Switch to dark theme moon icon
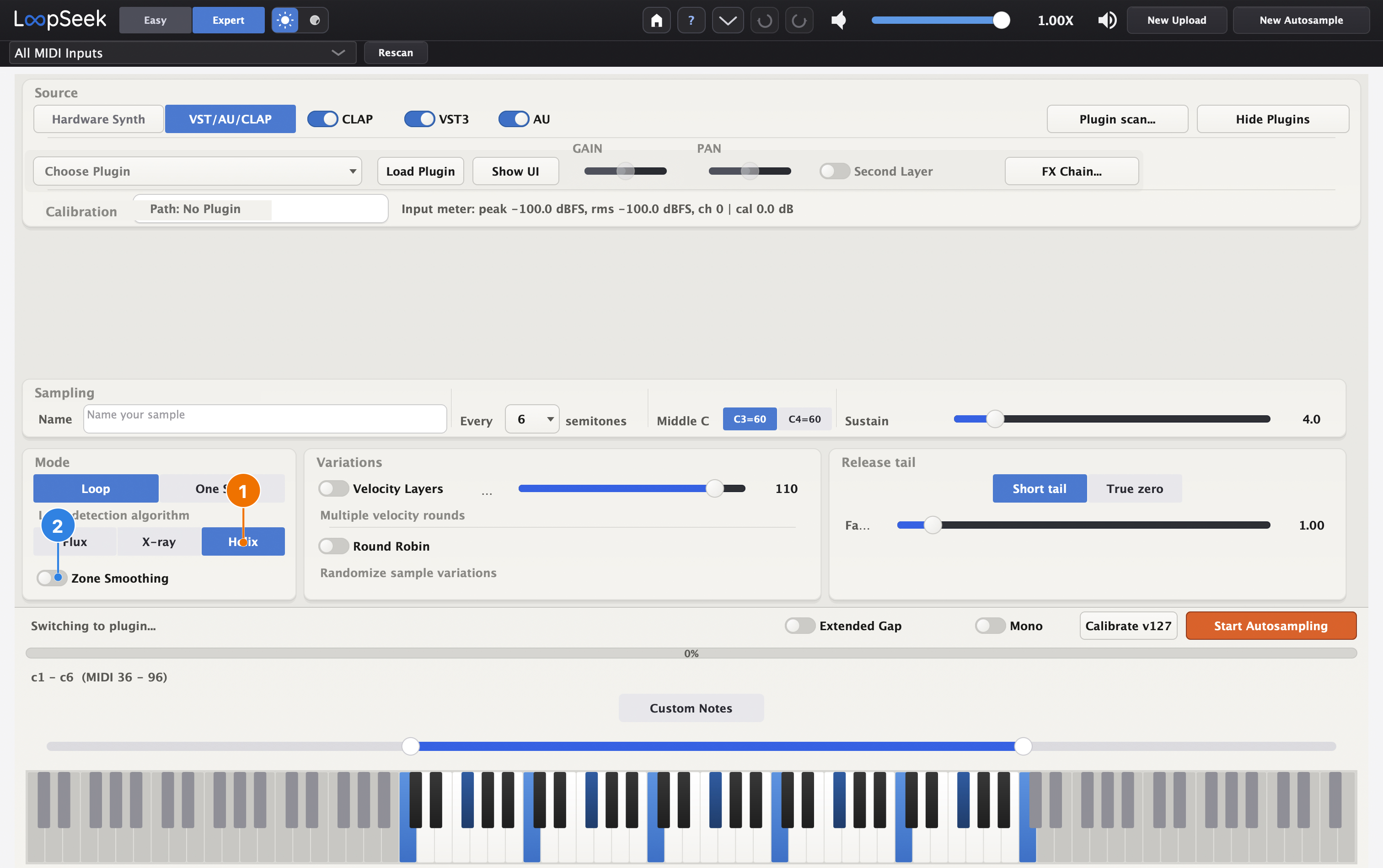 pyautogui.click(x=315, y=21)
